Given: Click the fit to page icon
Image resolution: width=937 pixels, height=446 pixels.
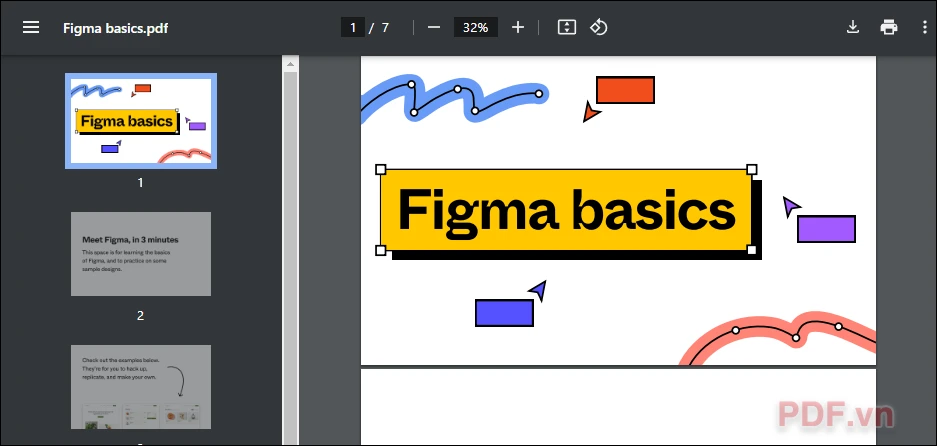Looking at the screenshot, I should [x=567, y=28].
